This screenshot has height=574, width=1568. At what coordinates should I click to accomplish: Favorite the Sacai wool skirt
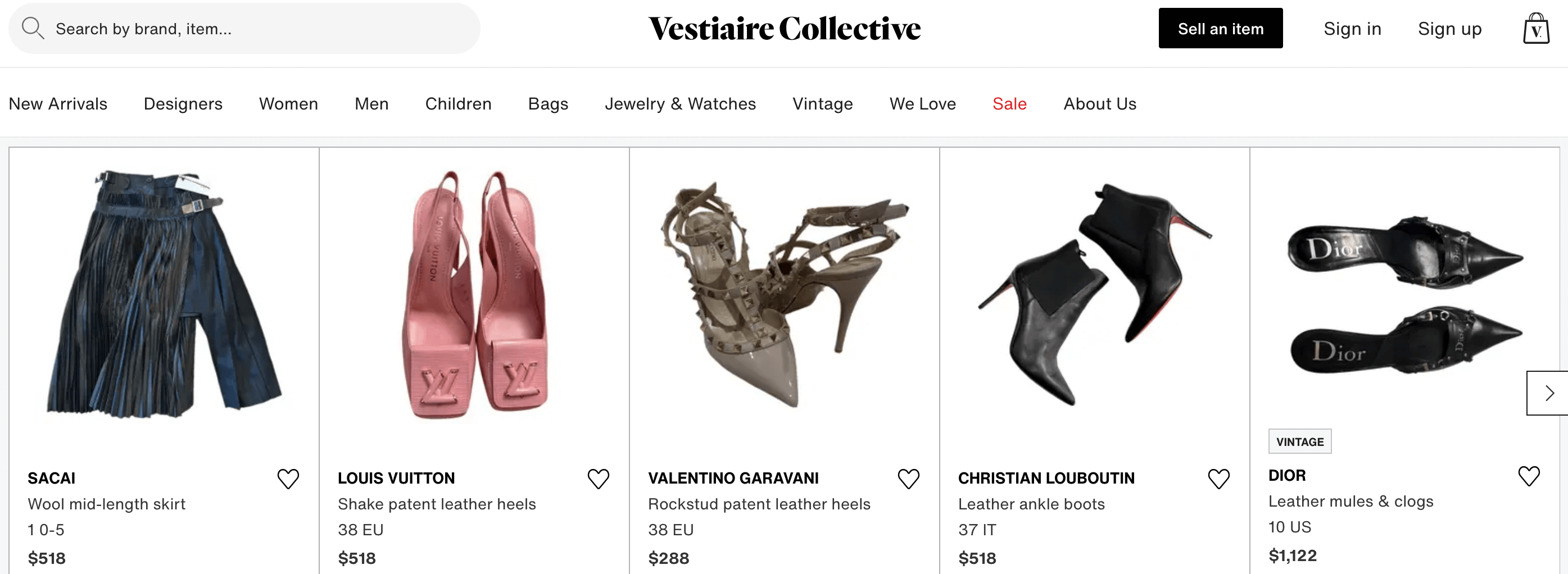tap(288, 479)
